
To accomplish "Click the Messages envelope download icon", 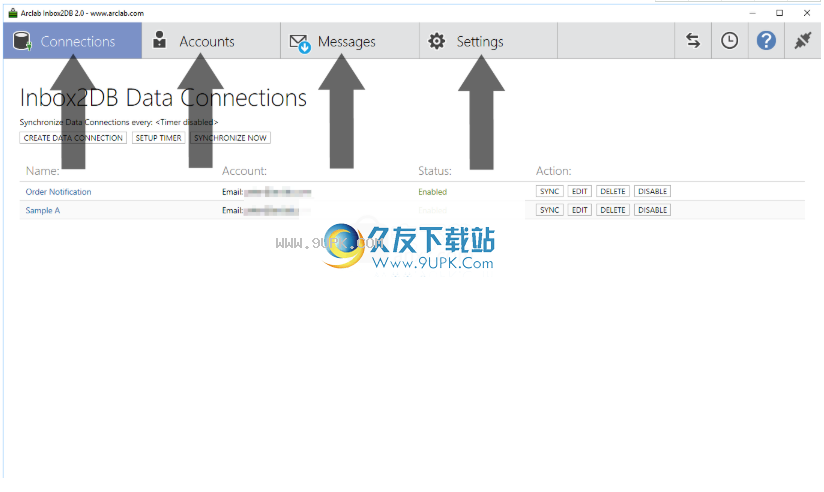I will coord(300,43).
